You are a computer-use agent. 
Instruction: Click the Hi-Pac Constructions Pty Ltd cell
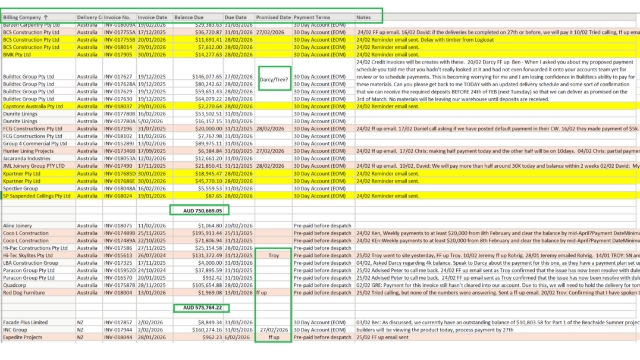point(39,248)
